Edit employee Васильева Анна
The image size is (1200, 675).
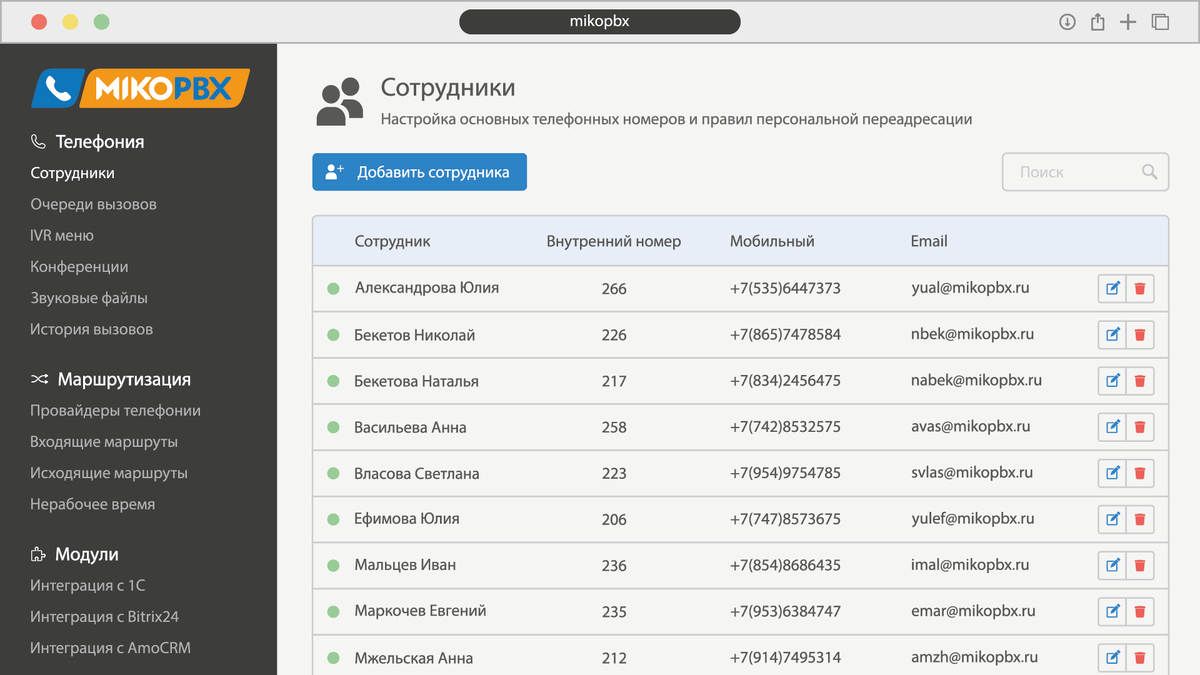[x=1112, y=427]
